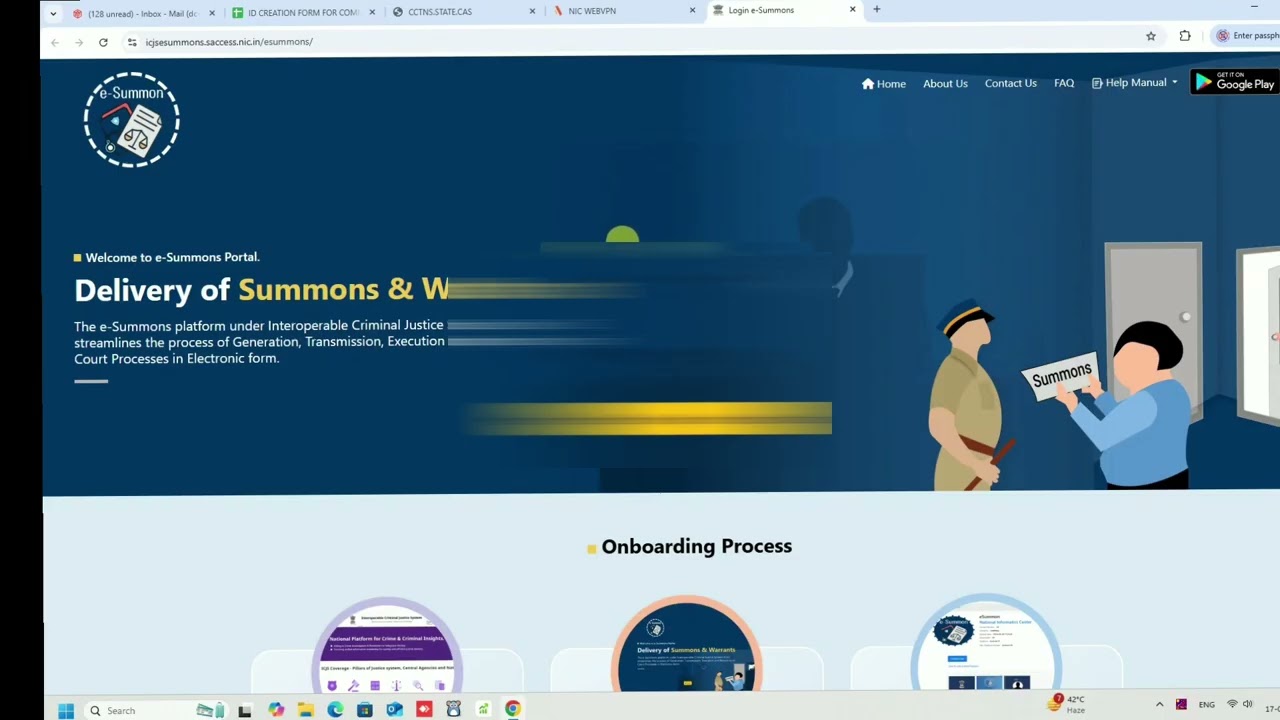
Task: Open Outlook from the taskbar
Action: pos(394,709)
